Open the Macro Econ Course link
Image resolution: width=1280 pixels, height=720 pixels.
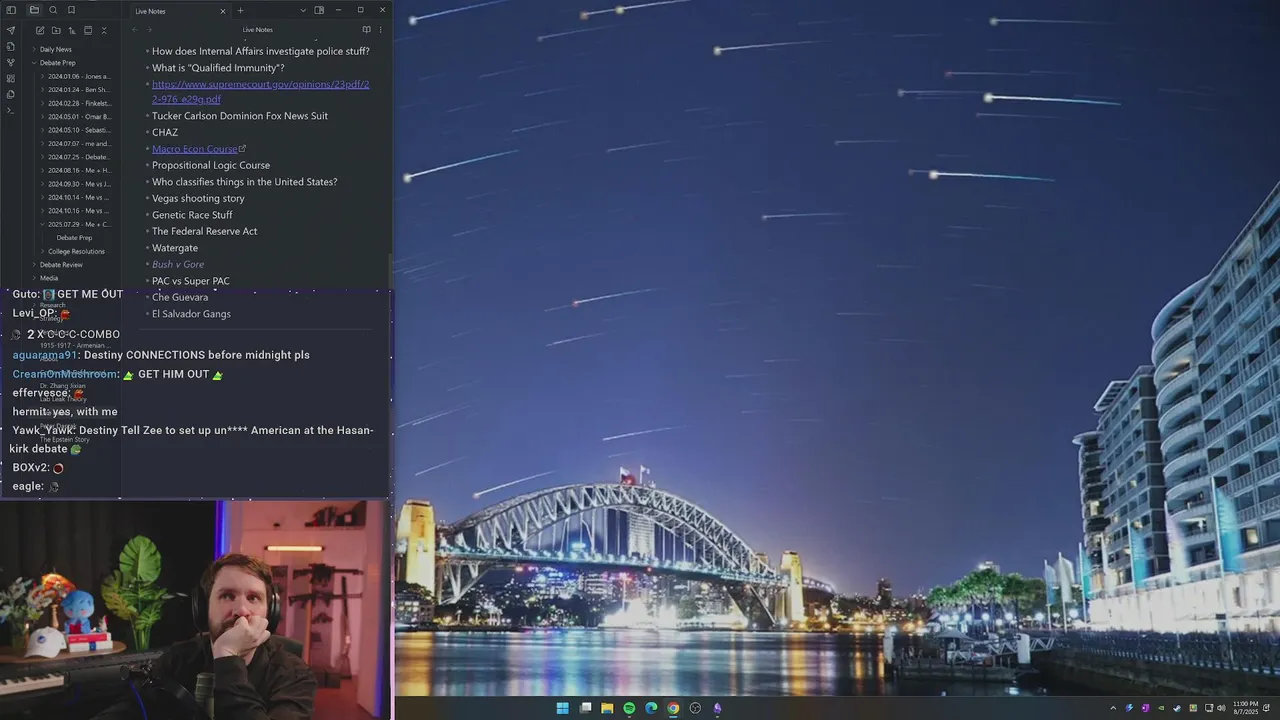(195, 149)
